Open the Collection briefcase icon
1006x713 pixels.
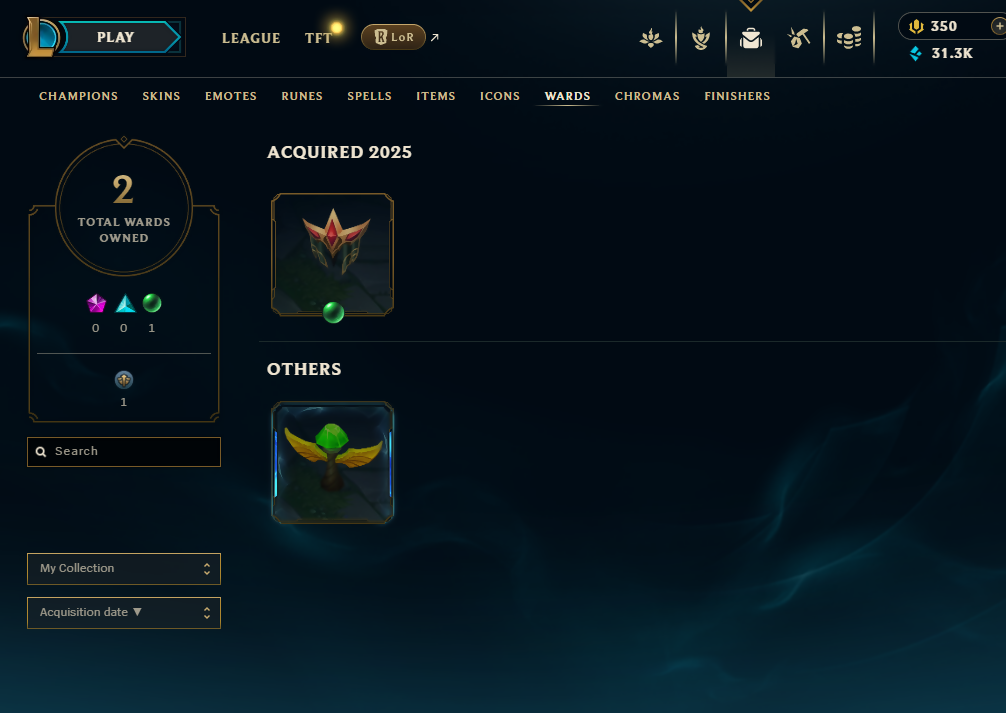[x=751, y=39]
